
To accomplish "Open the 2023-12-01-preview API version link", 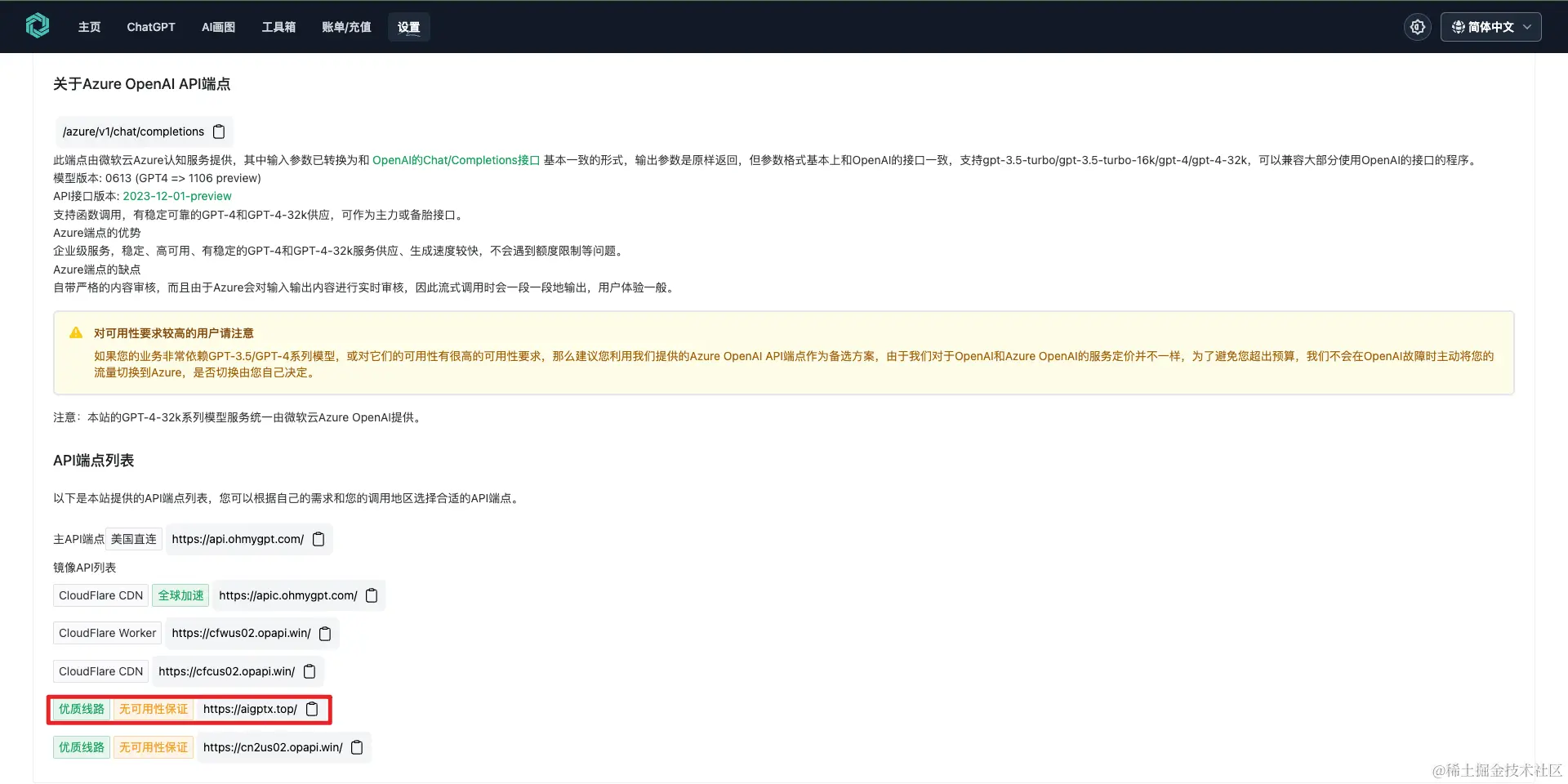I will coord(177,196).
